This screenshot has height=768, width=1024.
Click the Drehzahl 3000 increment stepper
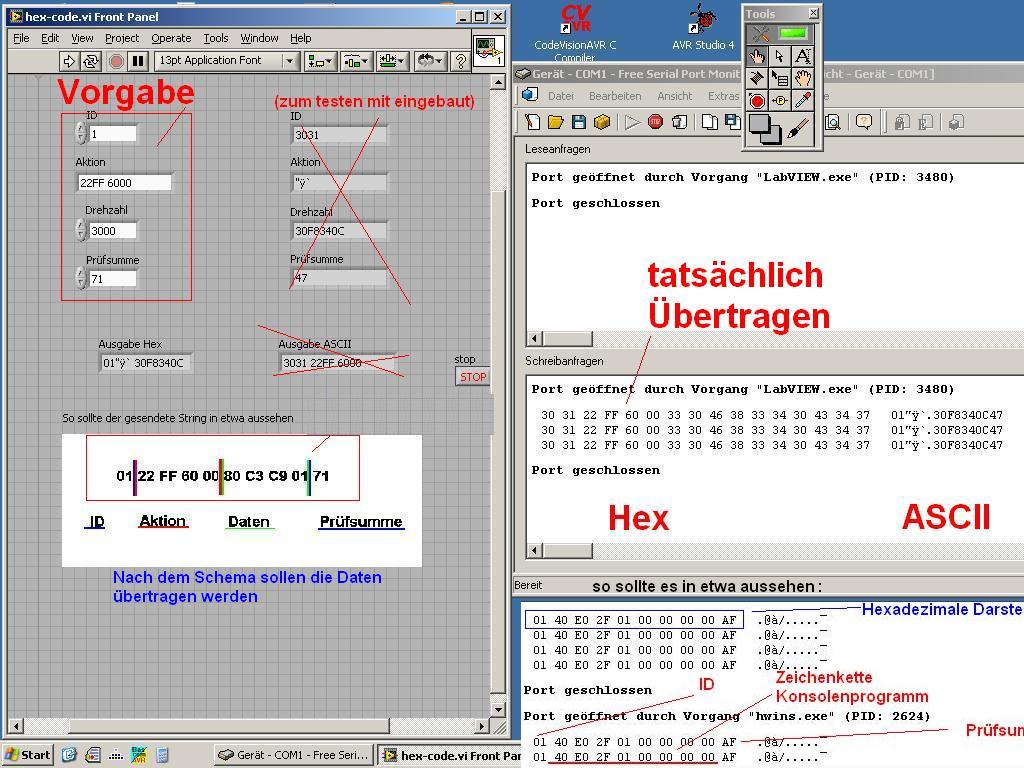click(81, 226)
